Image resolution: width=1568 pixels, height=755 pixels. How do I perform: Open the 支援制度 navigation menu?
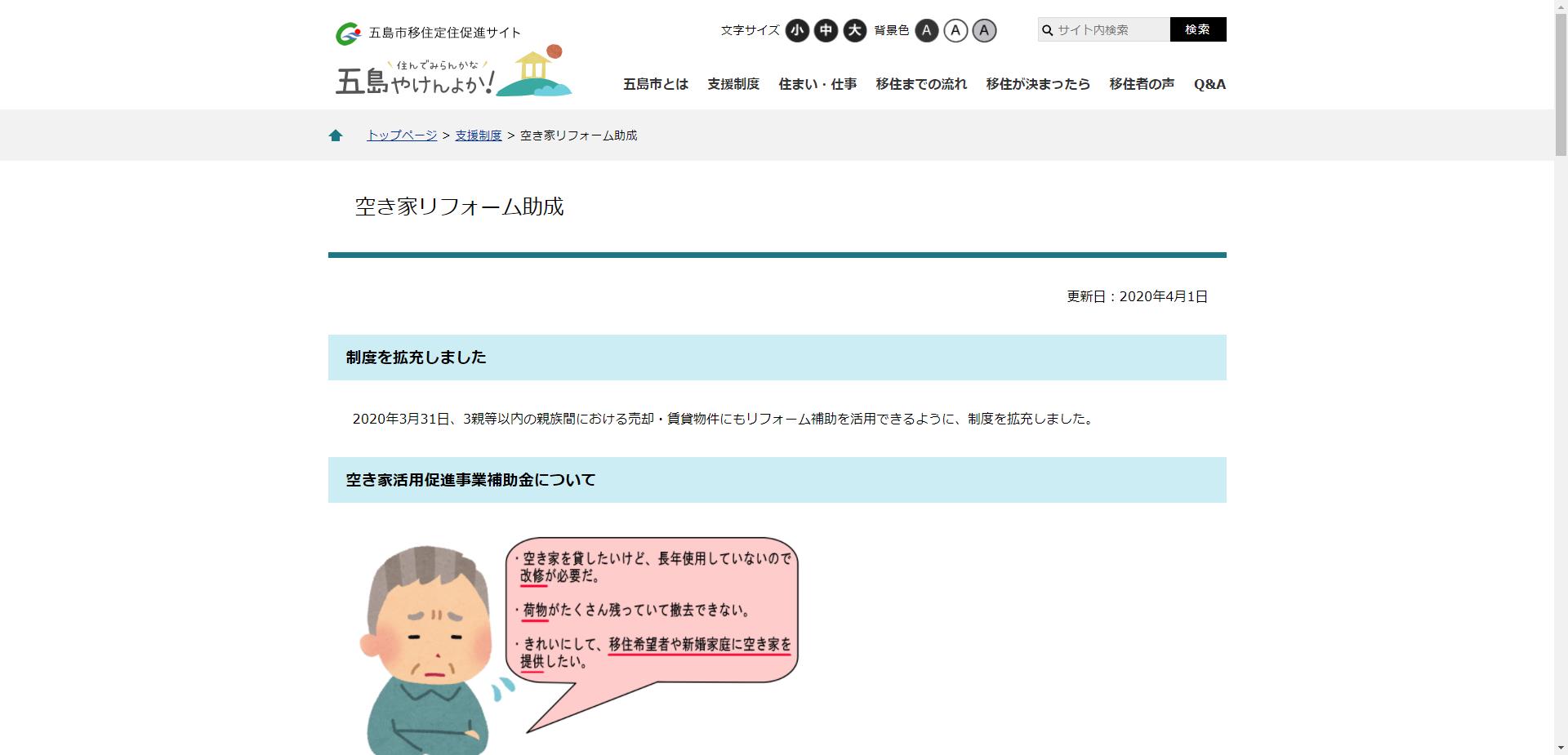733,84
